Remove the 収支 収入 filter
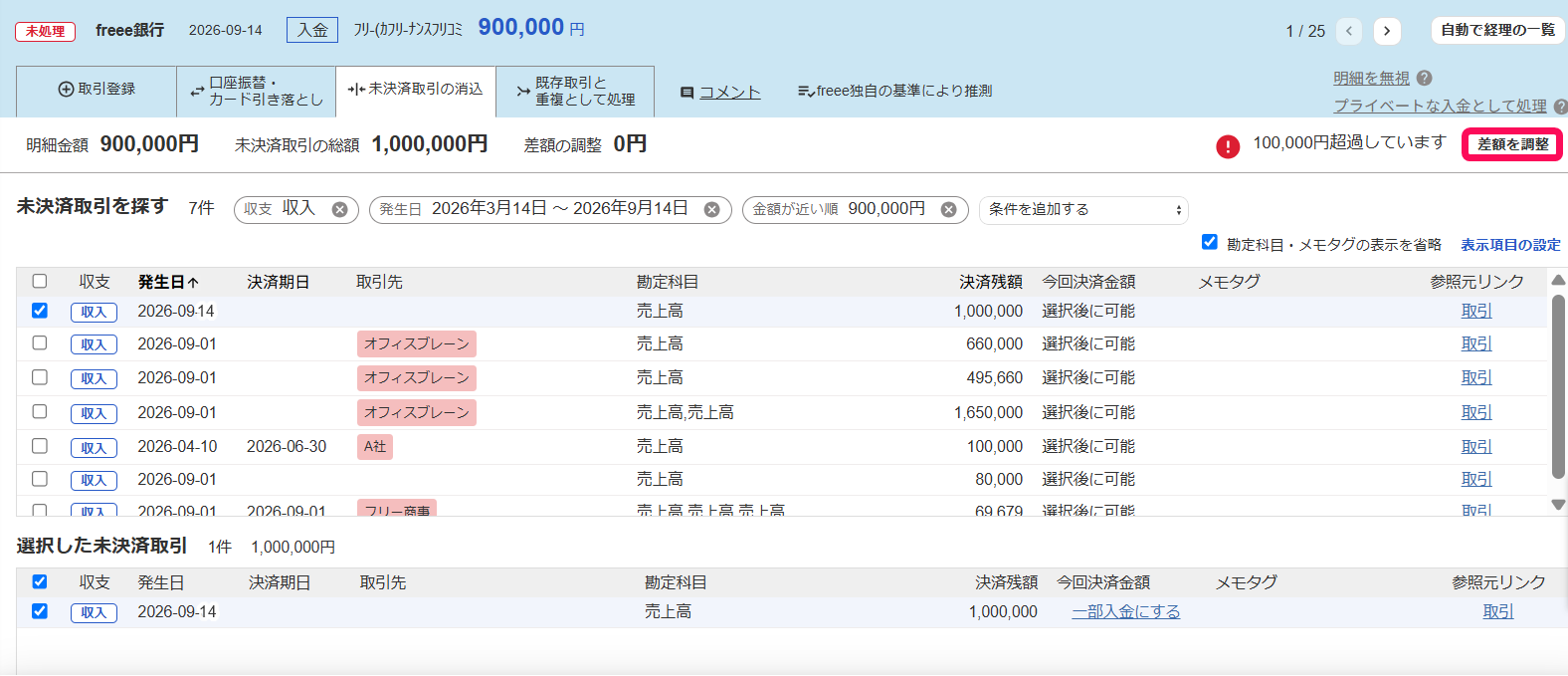 coord(339,209)
